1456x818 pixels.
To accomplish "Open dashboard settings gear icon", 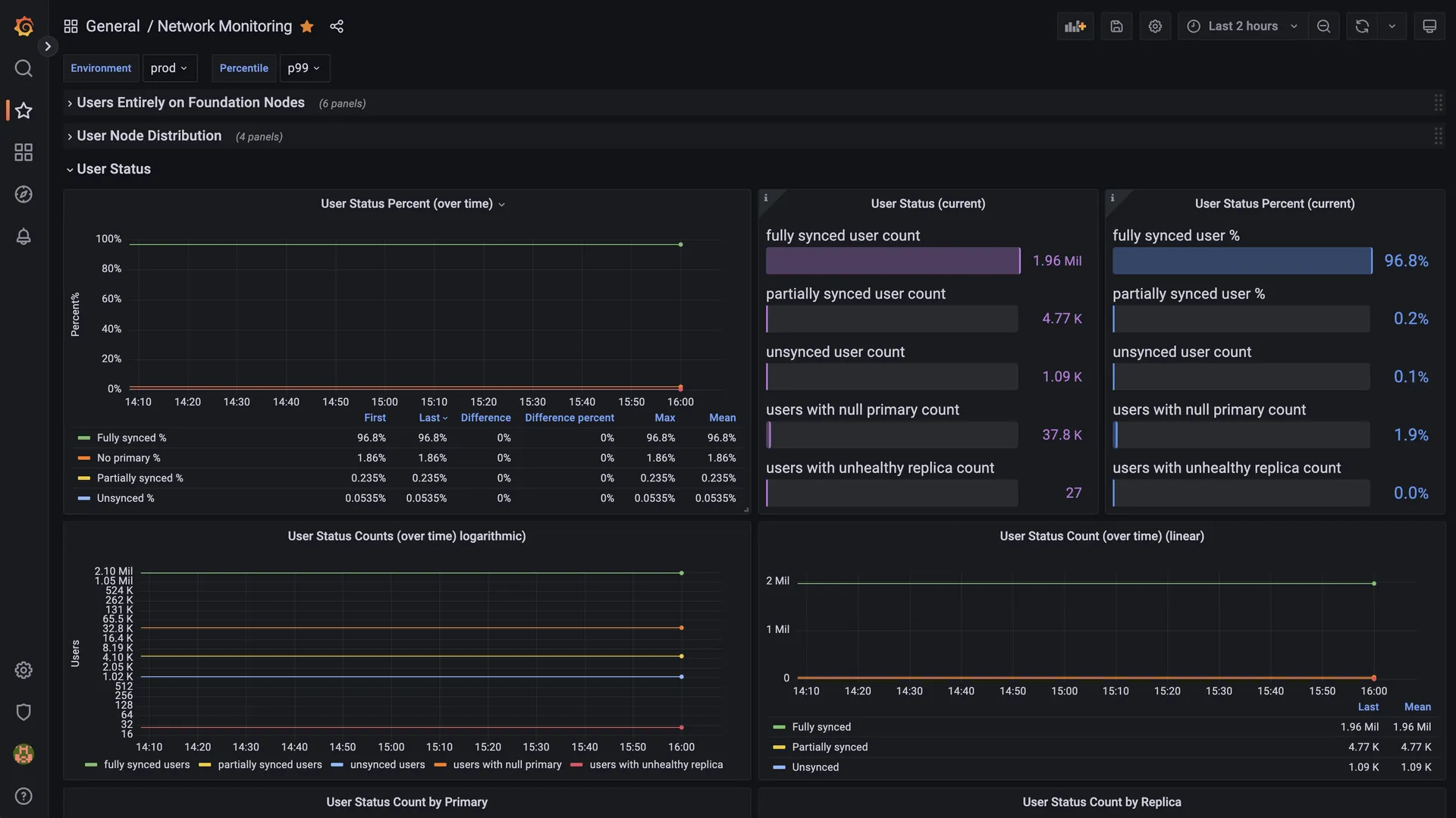I will (1155, 26).
